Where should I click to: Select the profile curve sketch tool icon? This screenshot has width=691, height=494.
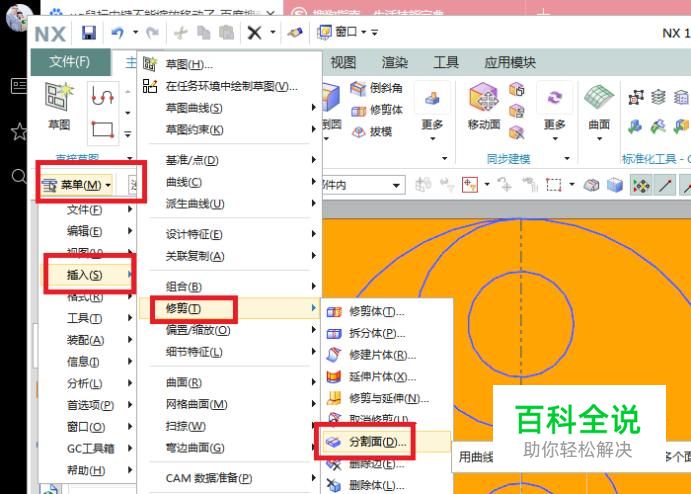pyautogui.click(x=103, y=96)
